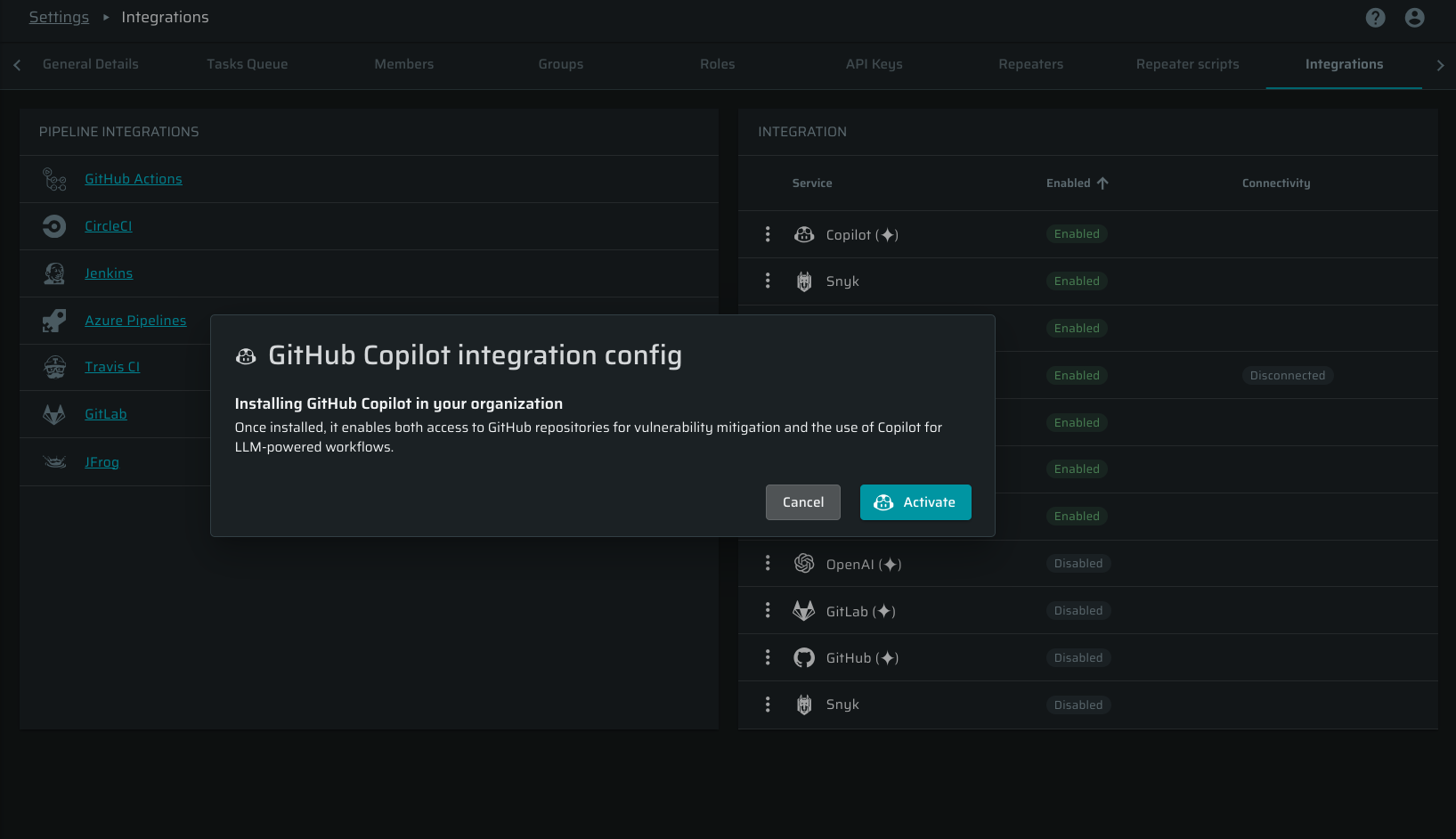Viewport: 1456px width, 839px height.
Task: Go to the Roles tab
Action: pos(718,64)
